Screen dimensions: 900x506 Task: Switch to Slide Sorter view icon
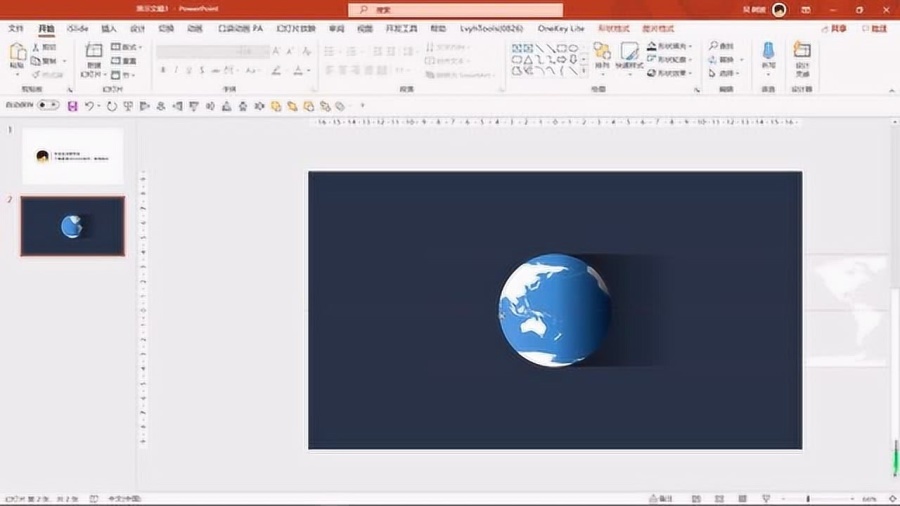(x=719, y=499)
